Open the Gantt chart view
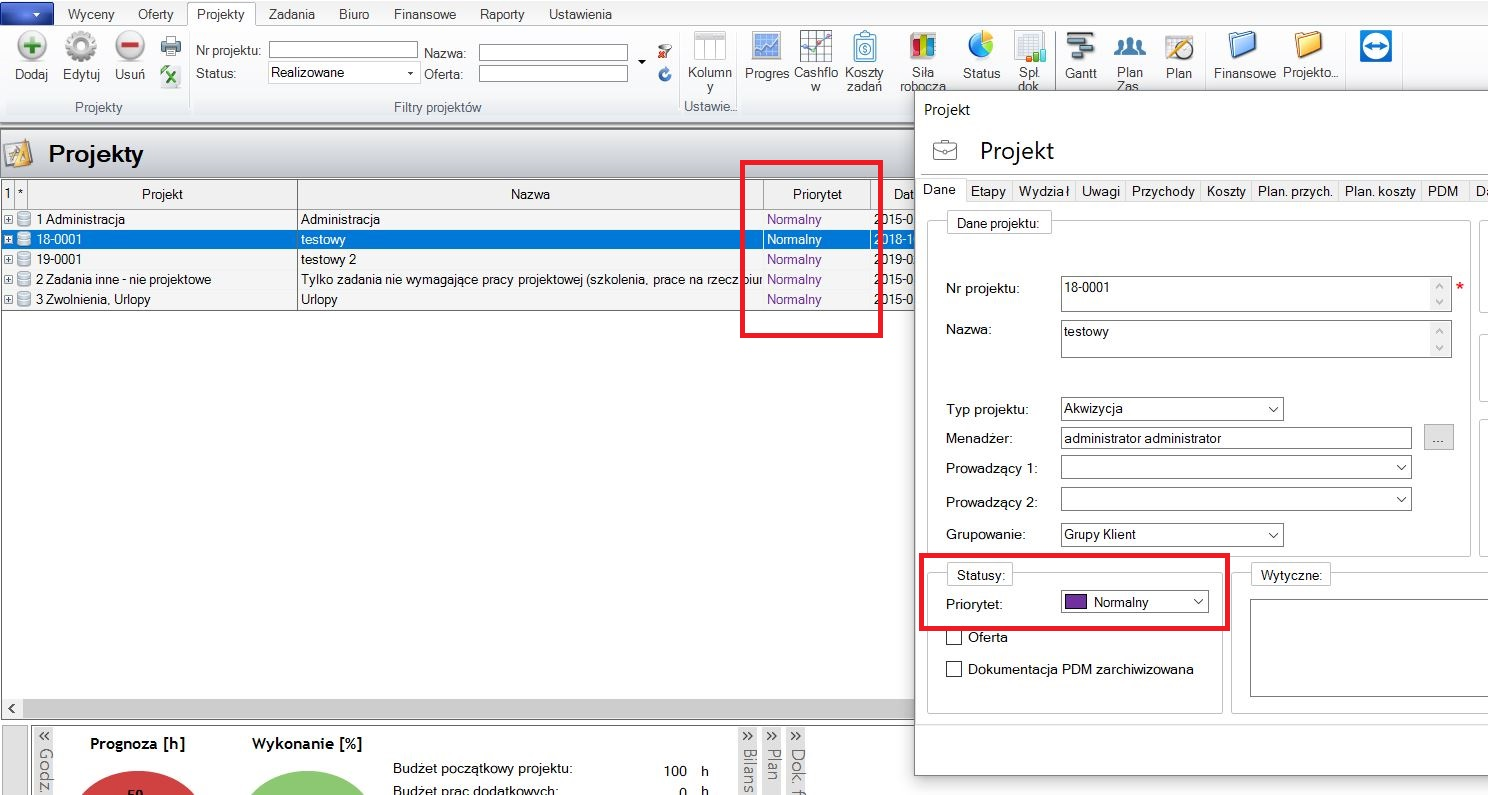The width and height of the screenshot is (1488, 795). click(1081, 46)
